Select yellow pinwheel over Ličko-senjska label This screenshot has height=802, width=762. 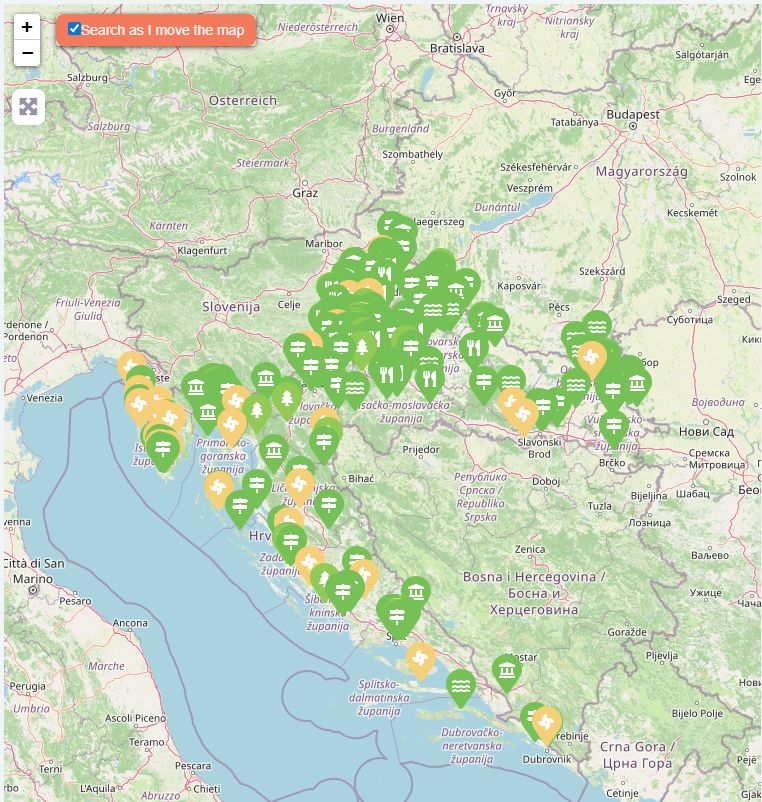point(300,486)
